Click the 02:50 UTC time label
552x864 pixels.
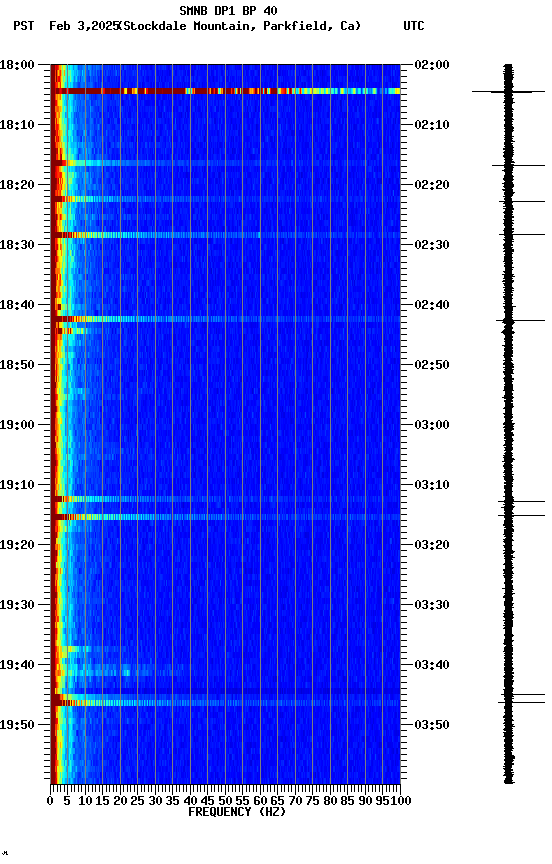(x=432, y=365)
